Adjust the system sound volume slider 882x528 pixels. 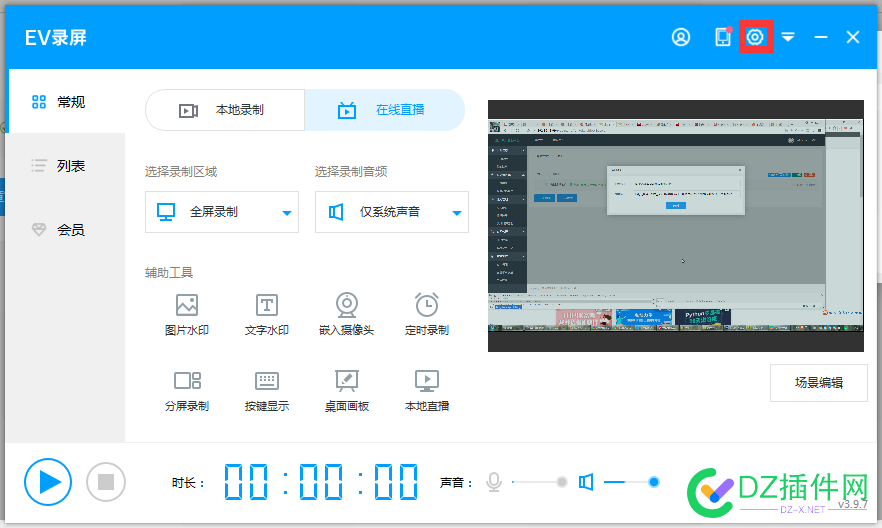tap(631, 482)
